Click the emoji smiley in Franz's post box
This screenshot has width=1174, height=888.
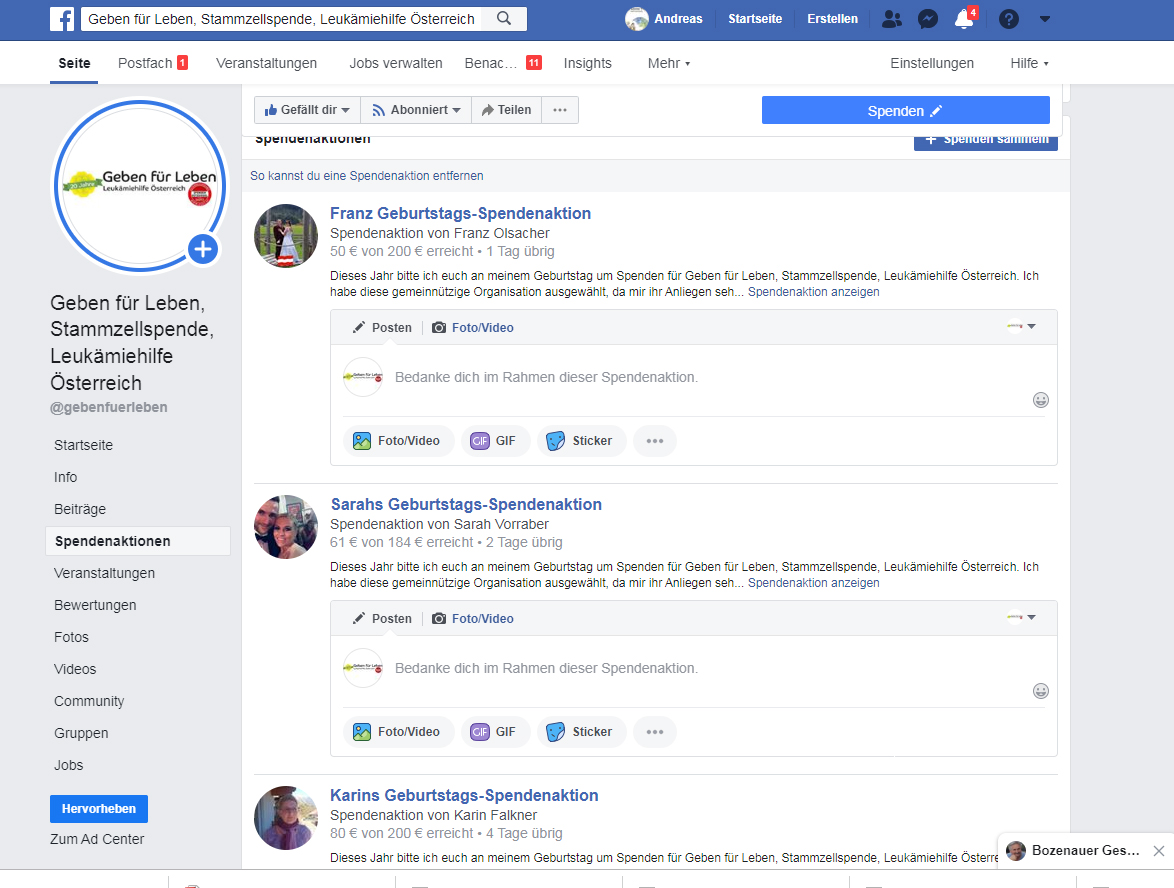pos(1040,400)
